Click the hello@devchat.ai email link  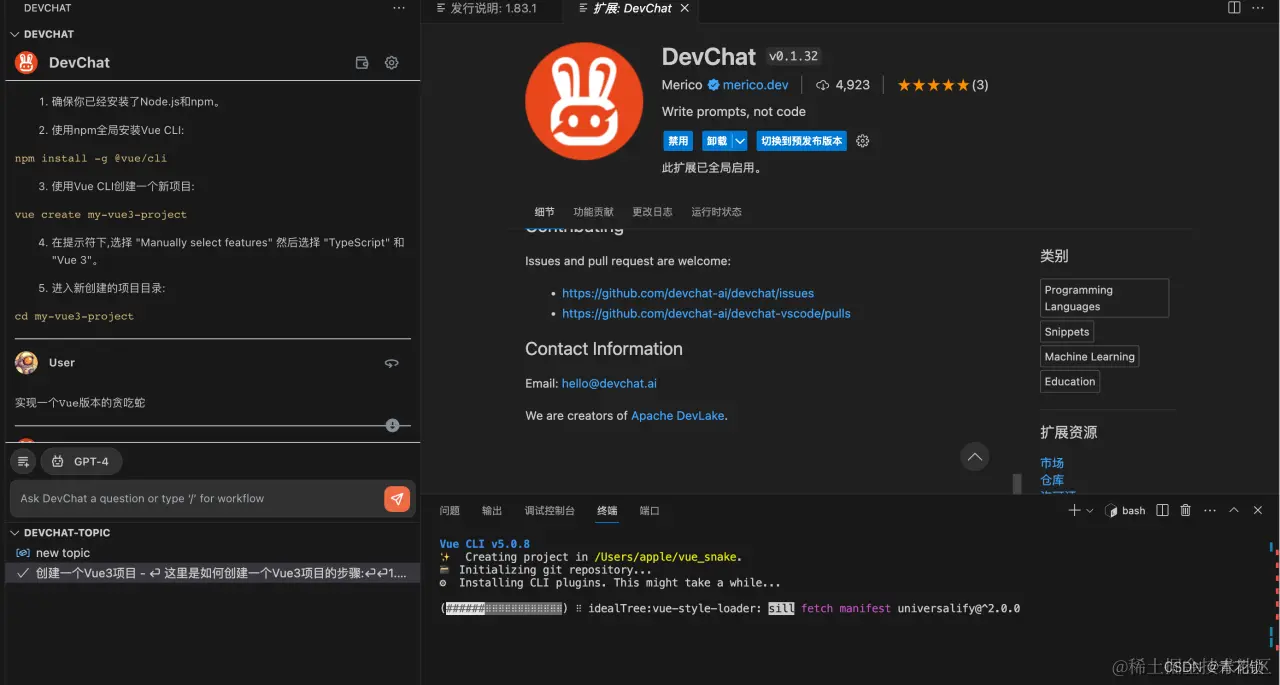(609, 383)
